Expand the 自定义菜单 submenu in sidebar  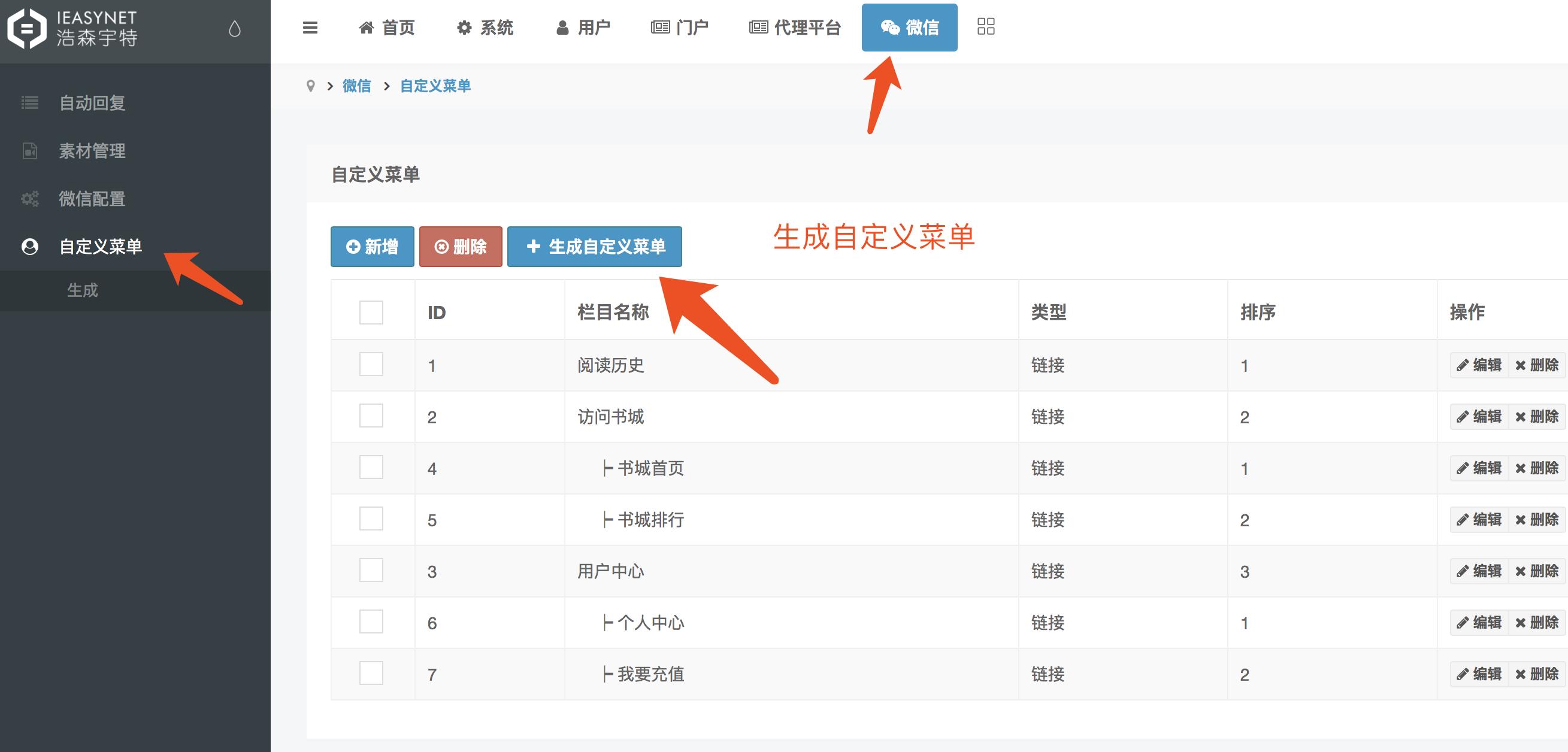[101, 247]
